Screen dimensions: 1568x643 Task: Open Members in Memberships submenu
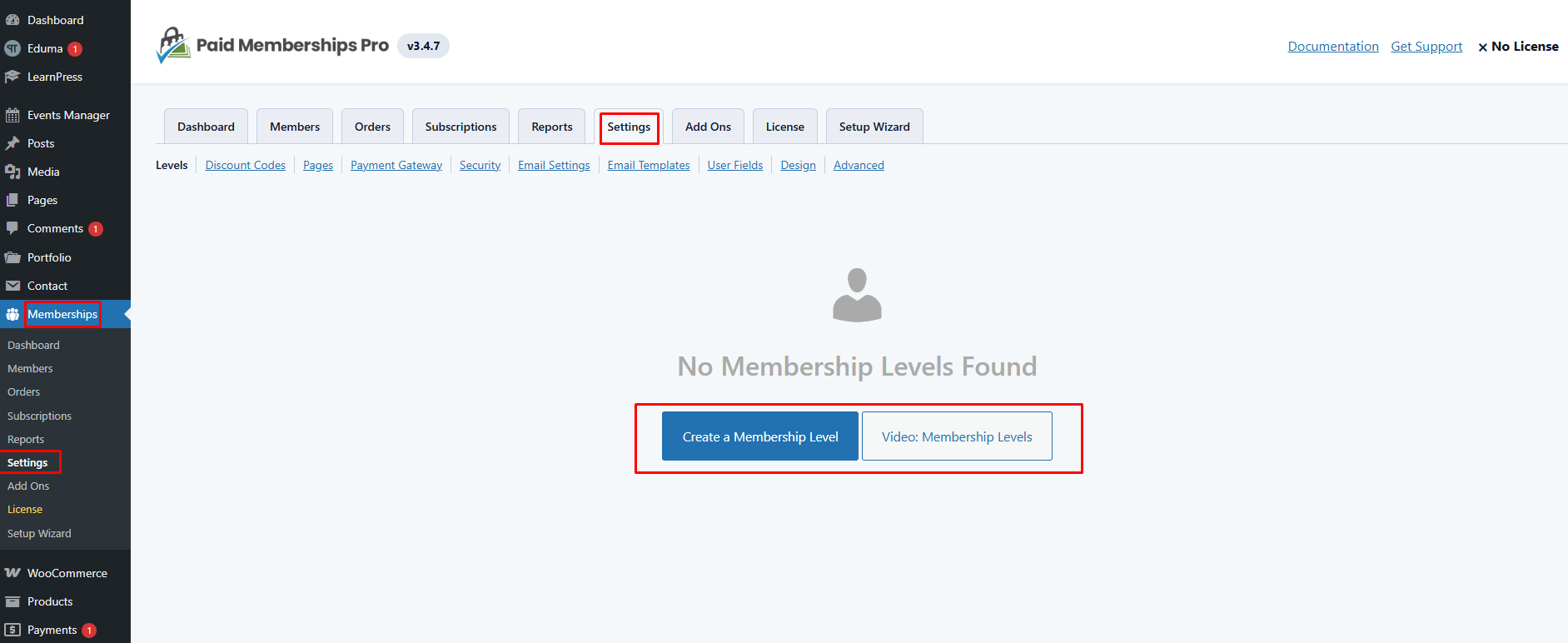point(30,368)
